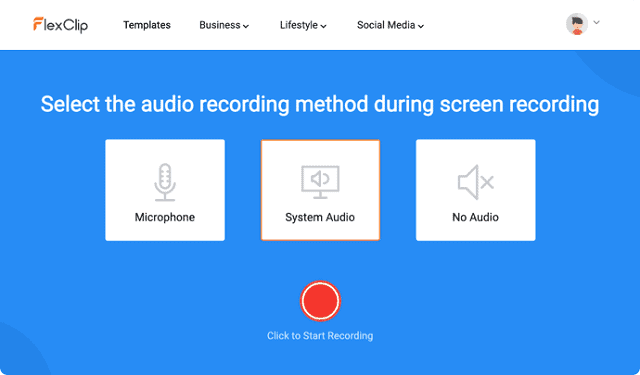The width and height of the screenshot is (640, 375).
Task: Click the 'Select the audio recording method' heading
Action: (x=320, y=104)
